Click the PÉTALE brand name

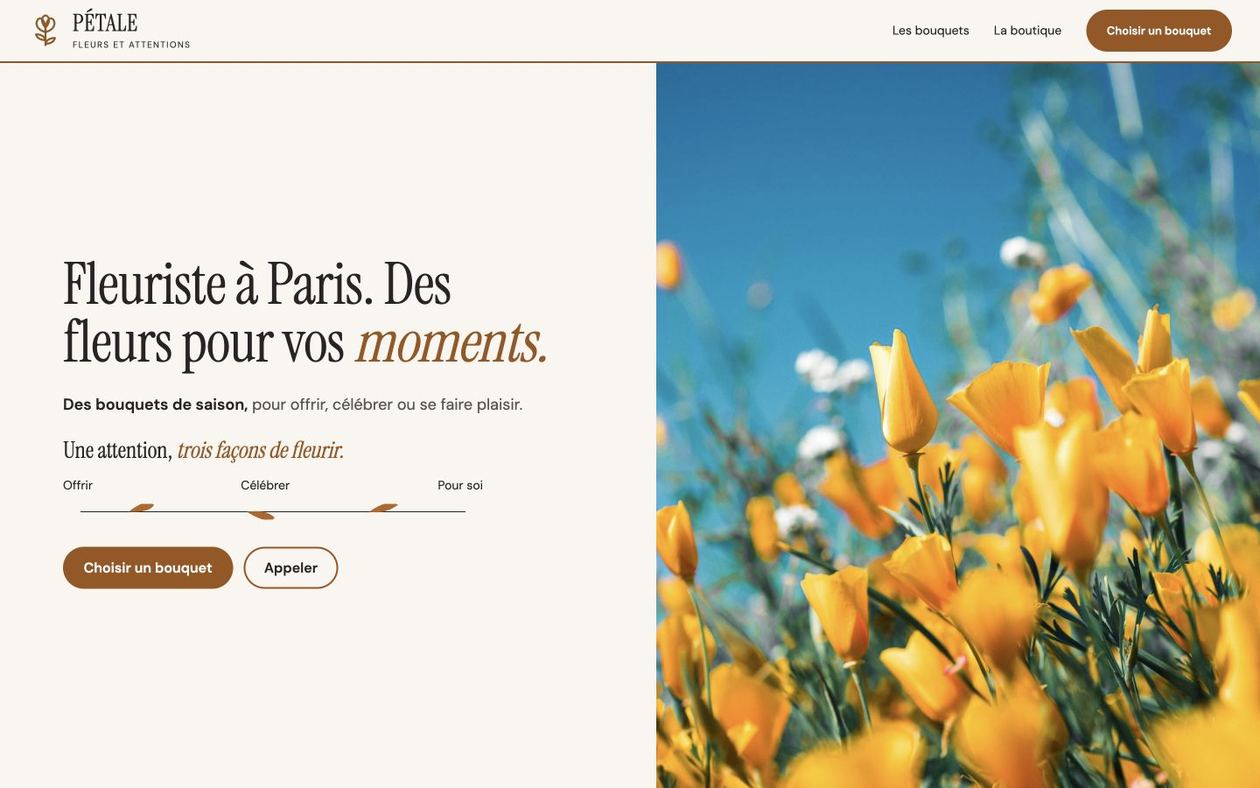[105, 22]
